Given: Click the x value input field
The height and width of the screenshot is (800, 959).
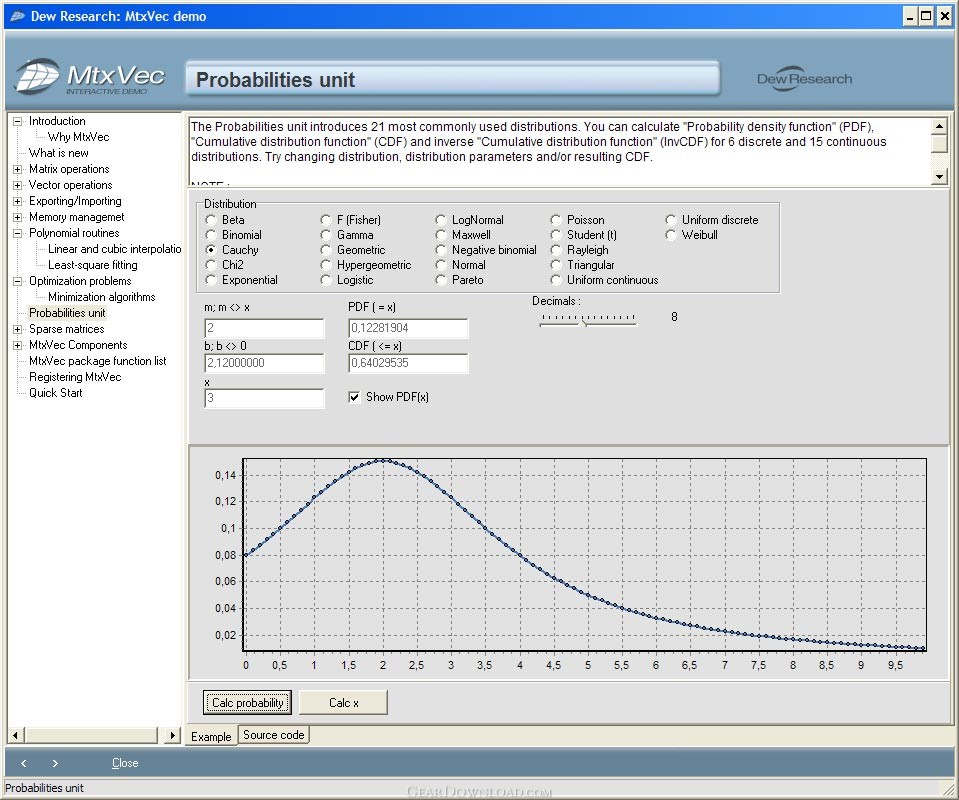Looking at the screenshot, I should pos(264,398).
